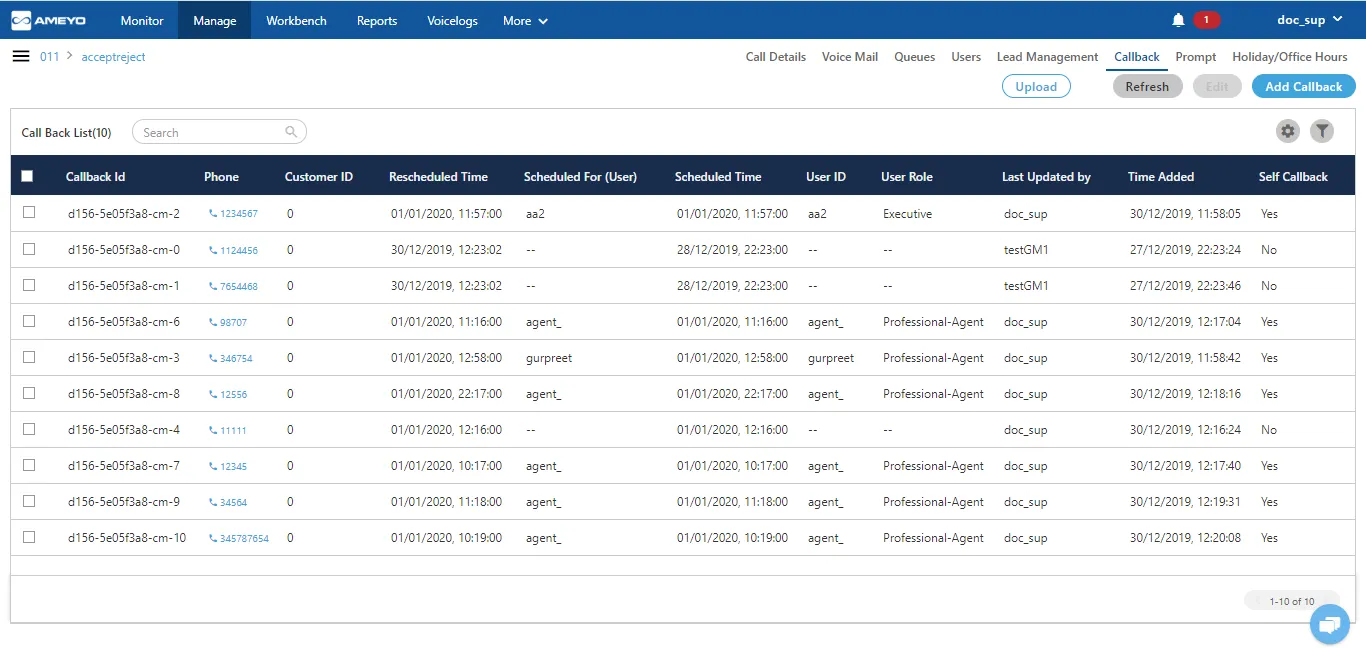The image size is (1366, 648).
Task: Call phone number 7654468
Action: tap(233, 286)
